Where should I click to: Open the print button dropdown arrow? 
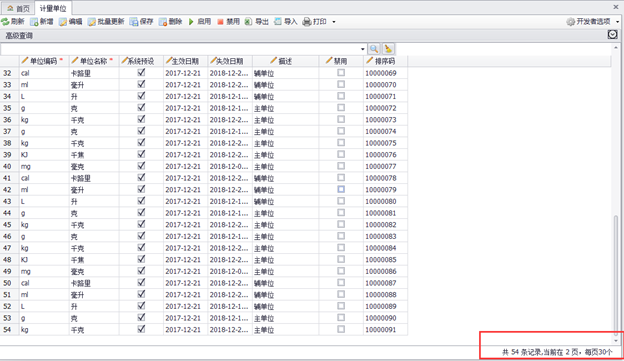333,22
